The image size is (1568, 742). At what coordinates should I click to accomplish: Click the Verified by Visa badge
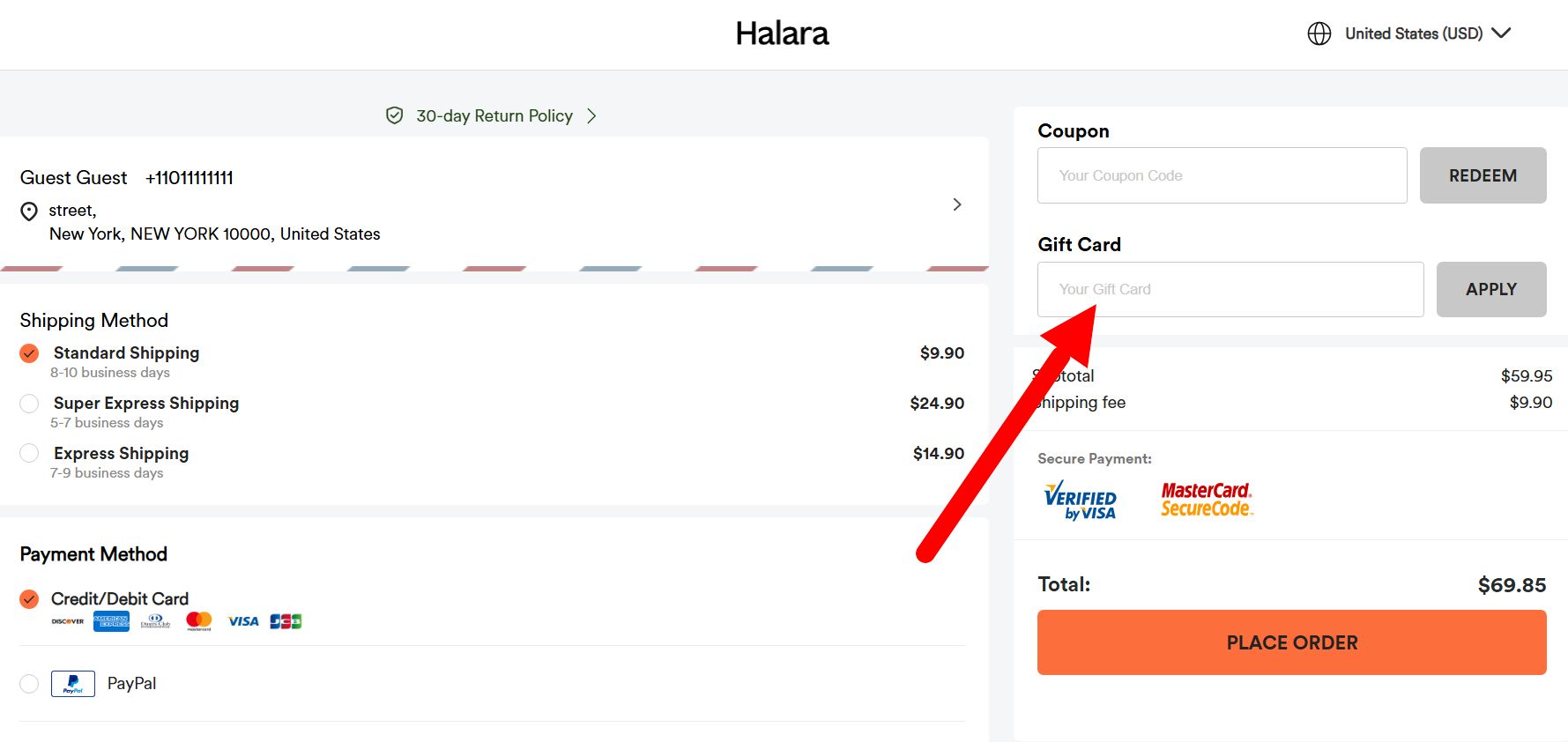coord(1080,501)
